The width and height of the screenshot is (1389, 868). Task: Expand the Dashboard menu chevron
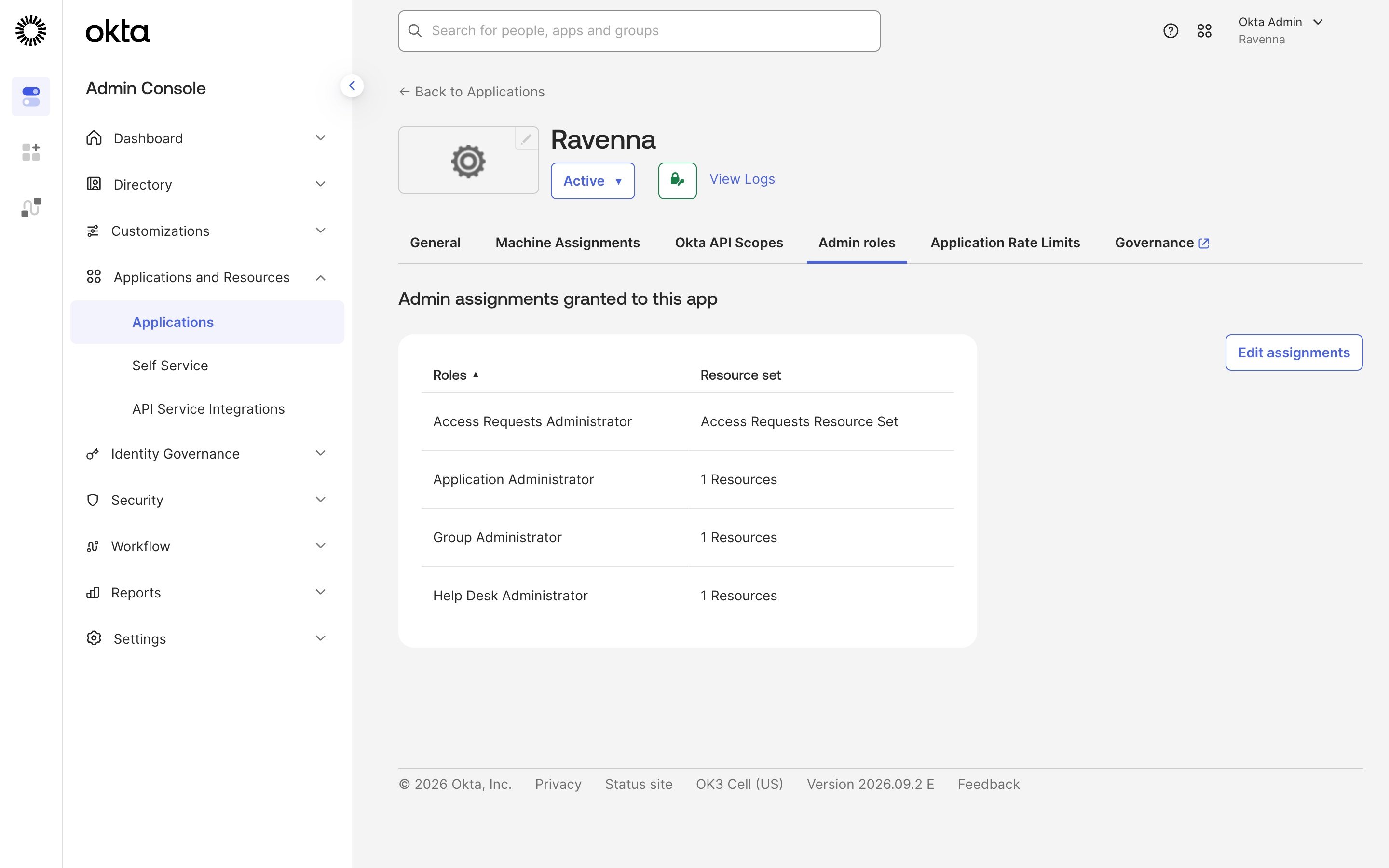(x=321, y=138)
